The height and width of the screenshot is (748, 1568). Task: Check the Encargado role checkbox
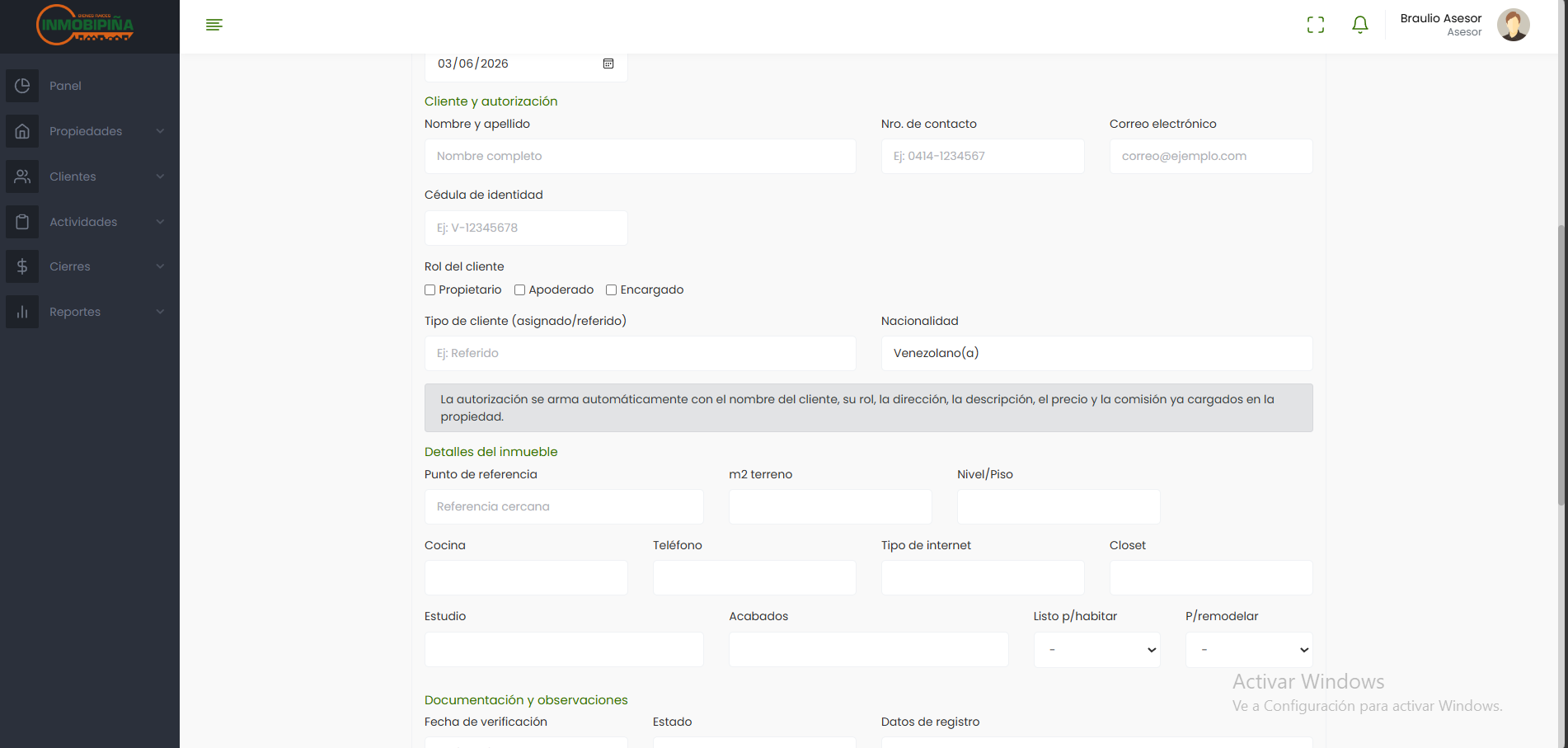point(611,290)
